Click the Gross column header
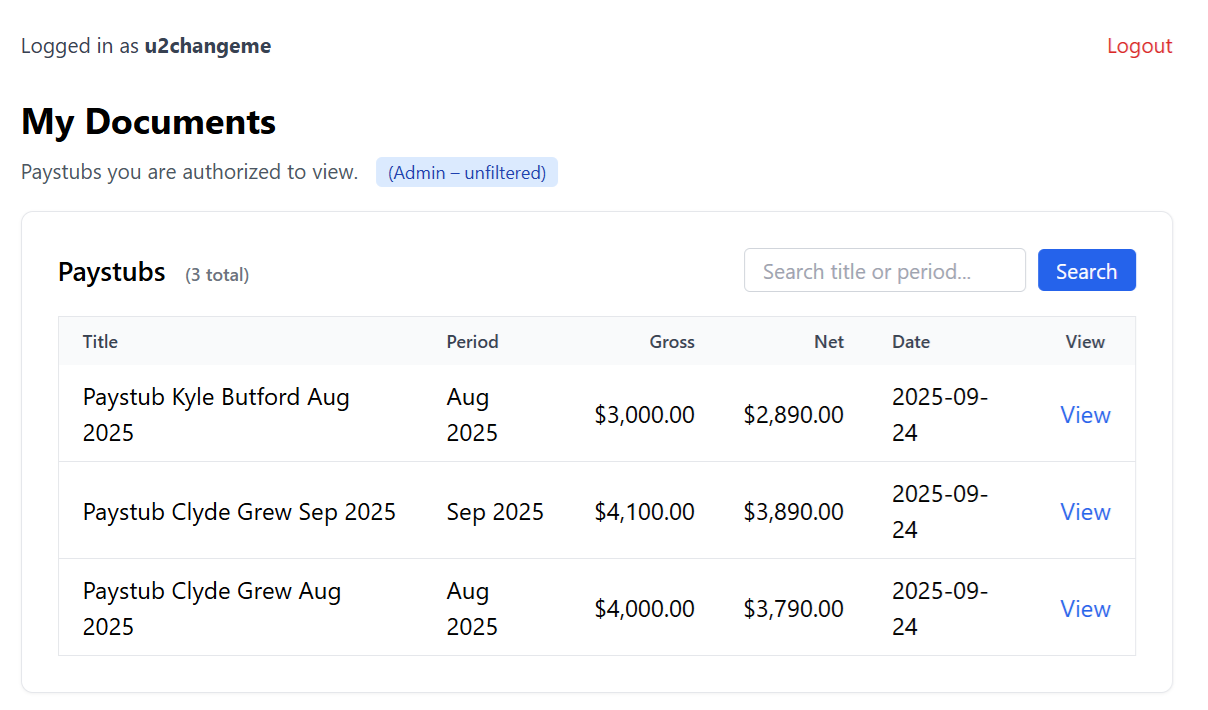The image size is (1208, 710). (x=671, y=342)
